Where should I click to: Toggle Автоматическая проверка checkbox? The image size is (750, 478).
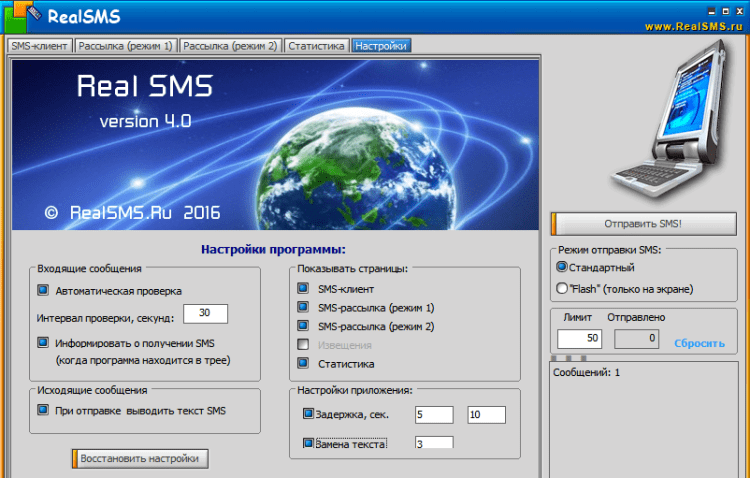click(x=43, y=290)
